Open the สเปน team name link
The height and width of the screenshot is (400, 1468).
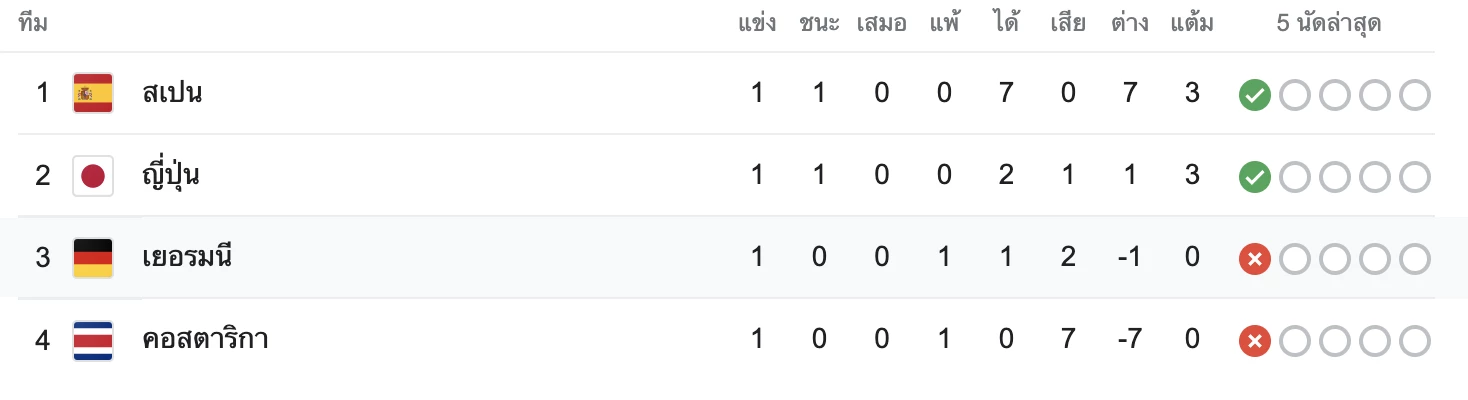click(x=173, y=94)
